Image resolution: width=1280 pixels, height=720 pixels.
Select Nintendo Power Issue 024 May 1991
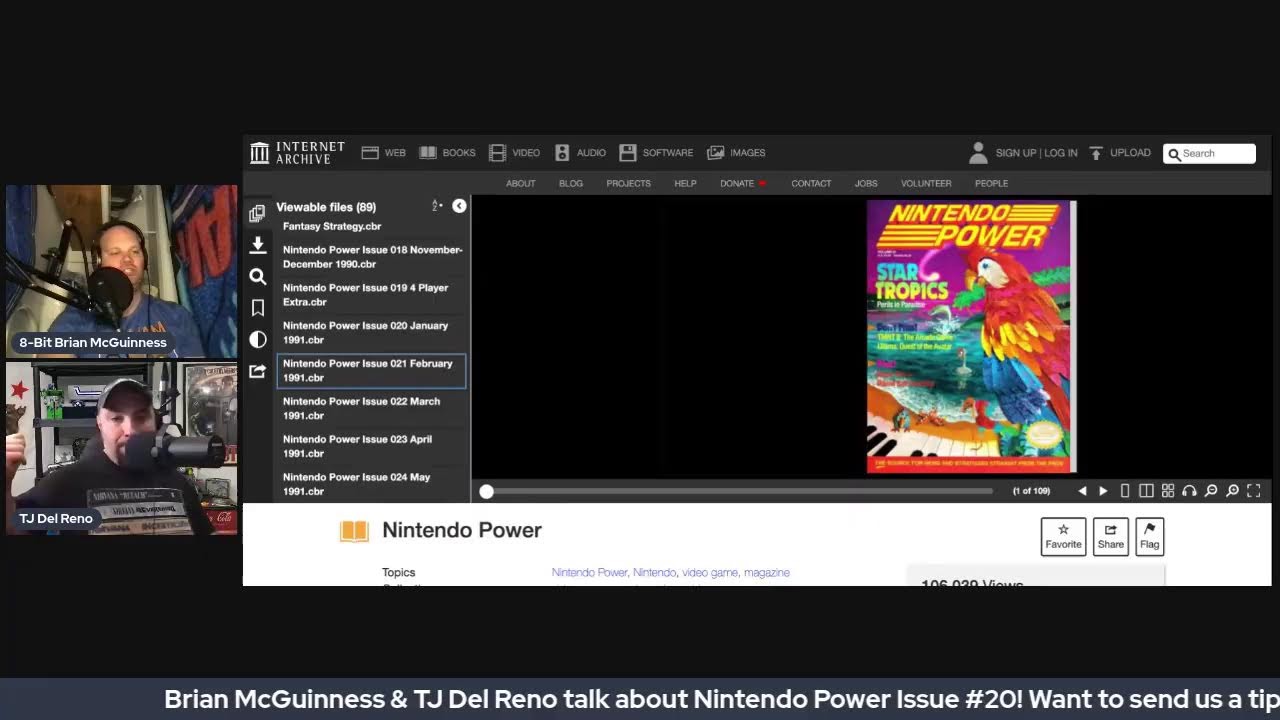coord(371,484)
